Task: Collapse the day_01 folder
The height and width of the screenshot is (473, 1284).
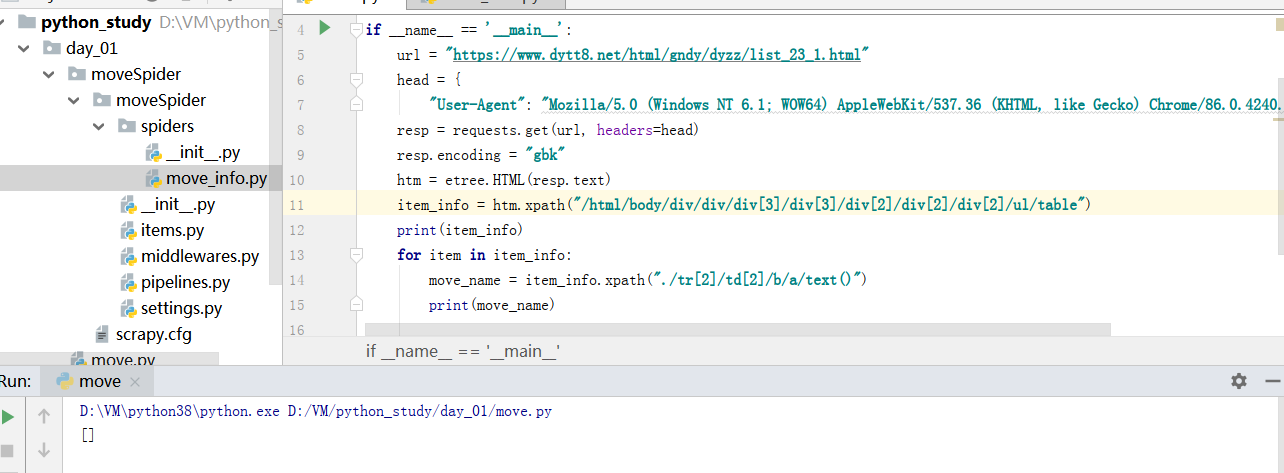Action: (x=23, y=48)
